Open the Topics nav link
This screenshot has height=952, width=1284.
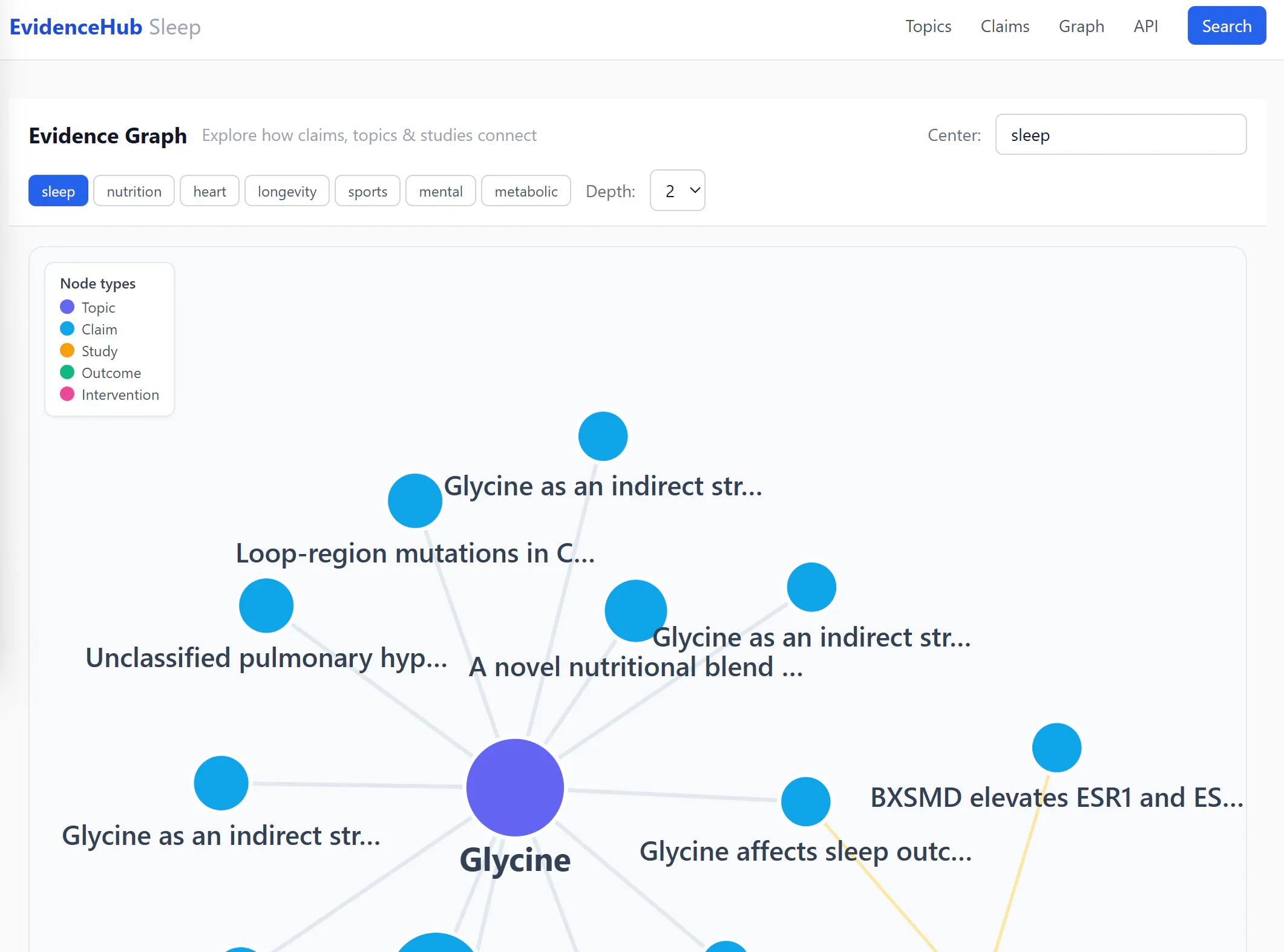(928, 27)
